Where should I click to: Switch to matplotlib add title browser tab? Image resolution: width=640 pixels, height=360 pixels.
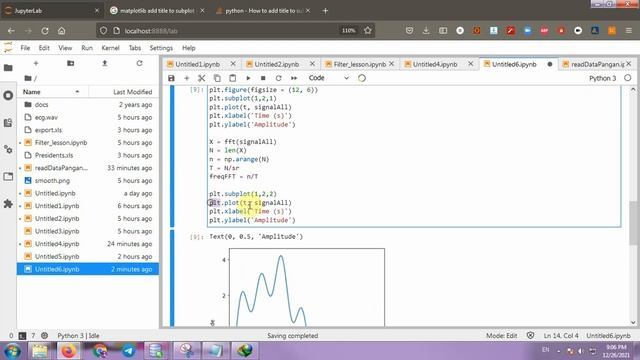(157, 11)
